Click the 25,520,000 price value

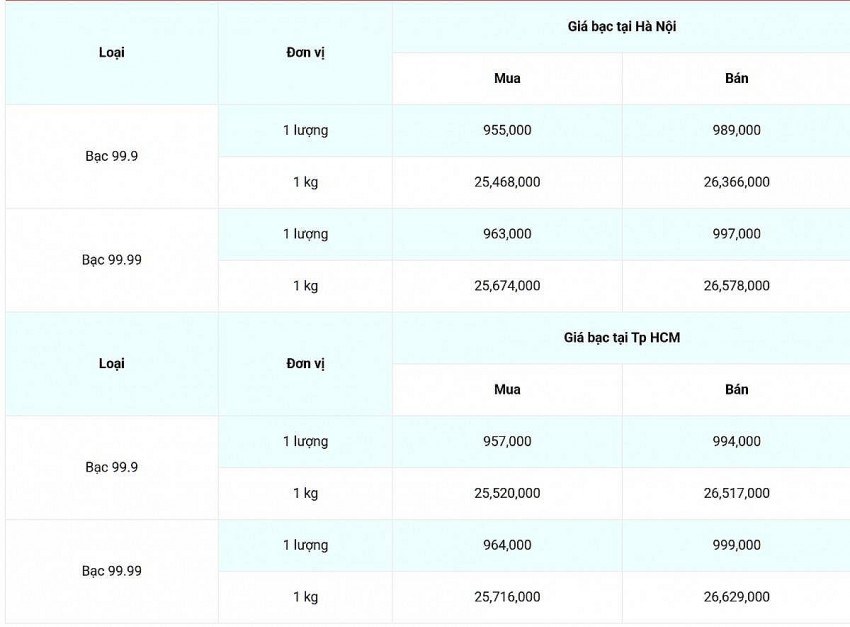(507, 493)
